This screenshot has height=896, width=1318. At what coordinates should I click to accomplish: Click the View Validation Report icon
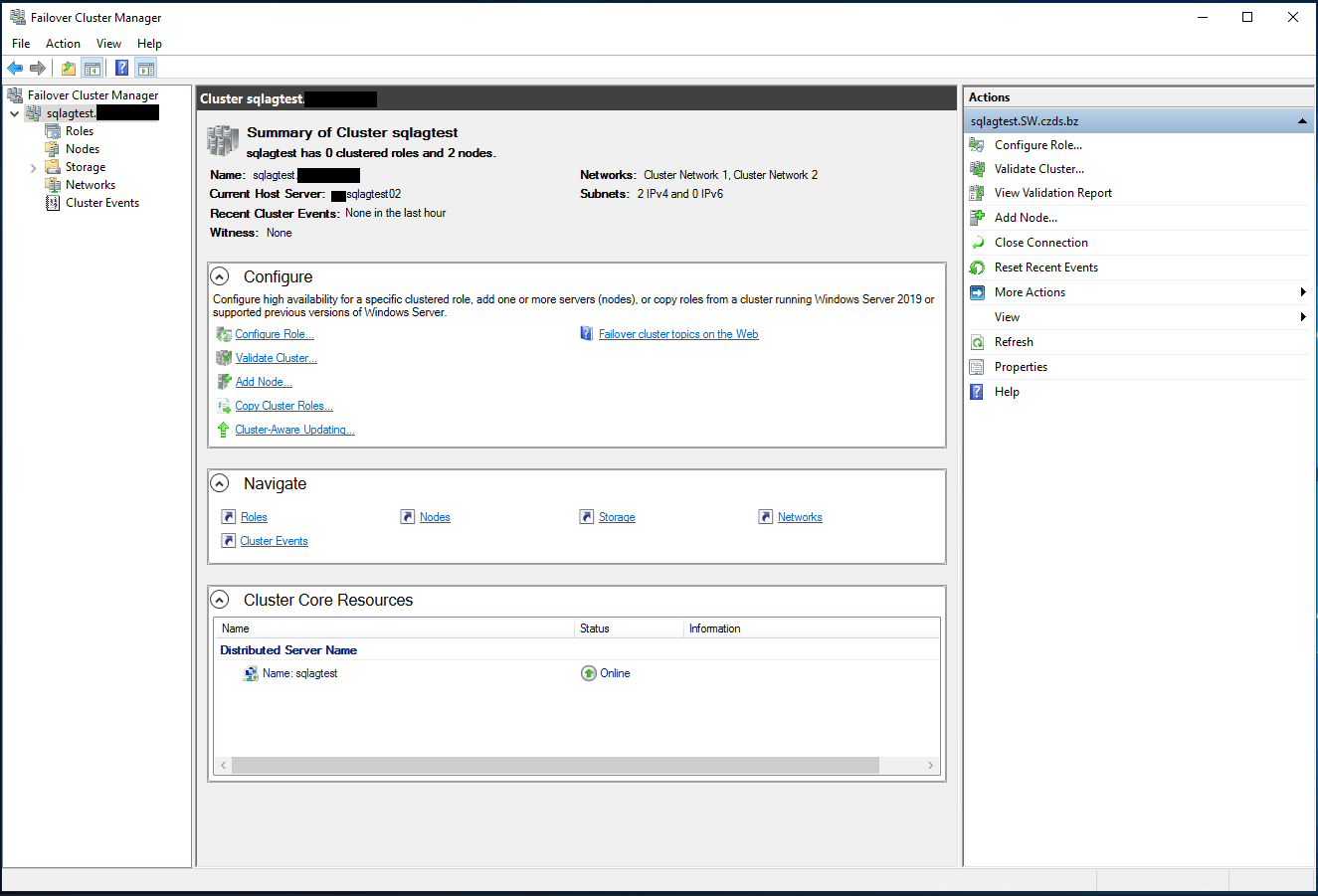[x=977, y=193]
